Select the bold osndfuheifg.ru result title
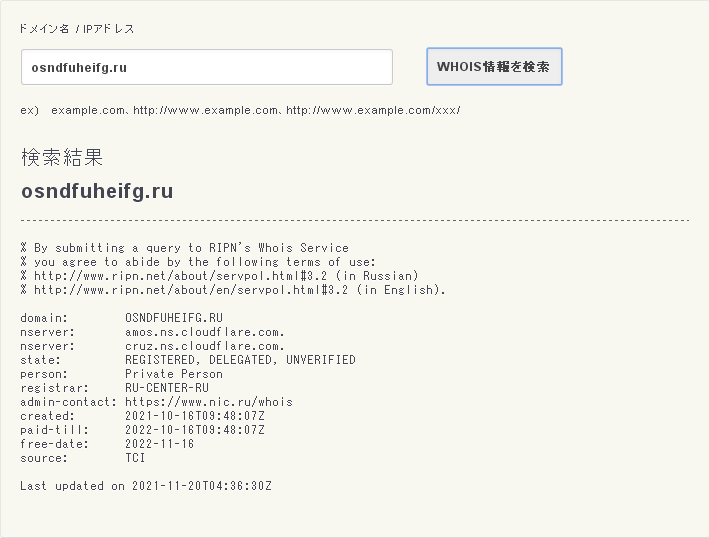 [97, 191]
